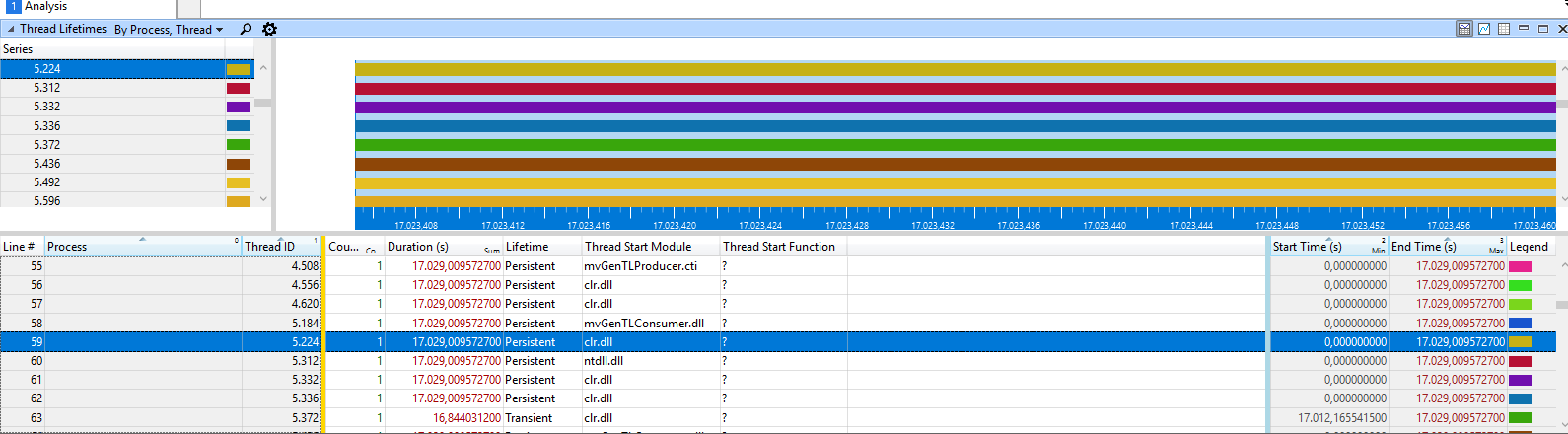Image resolution: width=1568 pixels, height=434 pixels.
Task: Click the 5.436 series brown swatch
Action: point(239,164)
